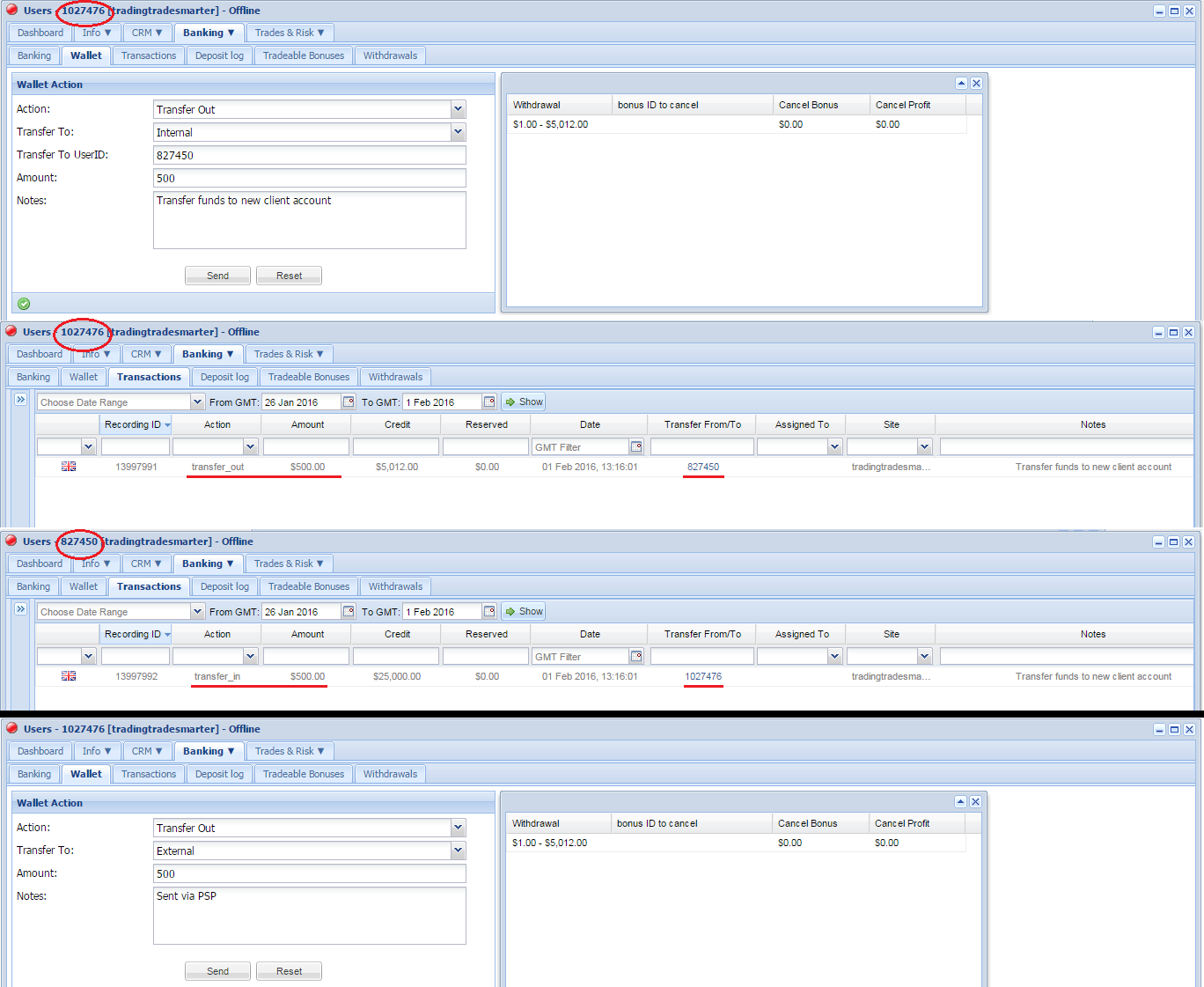Sort by Date column in user 827450 Transactions

590,634
